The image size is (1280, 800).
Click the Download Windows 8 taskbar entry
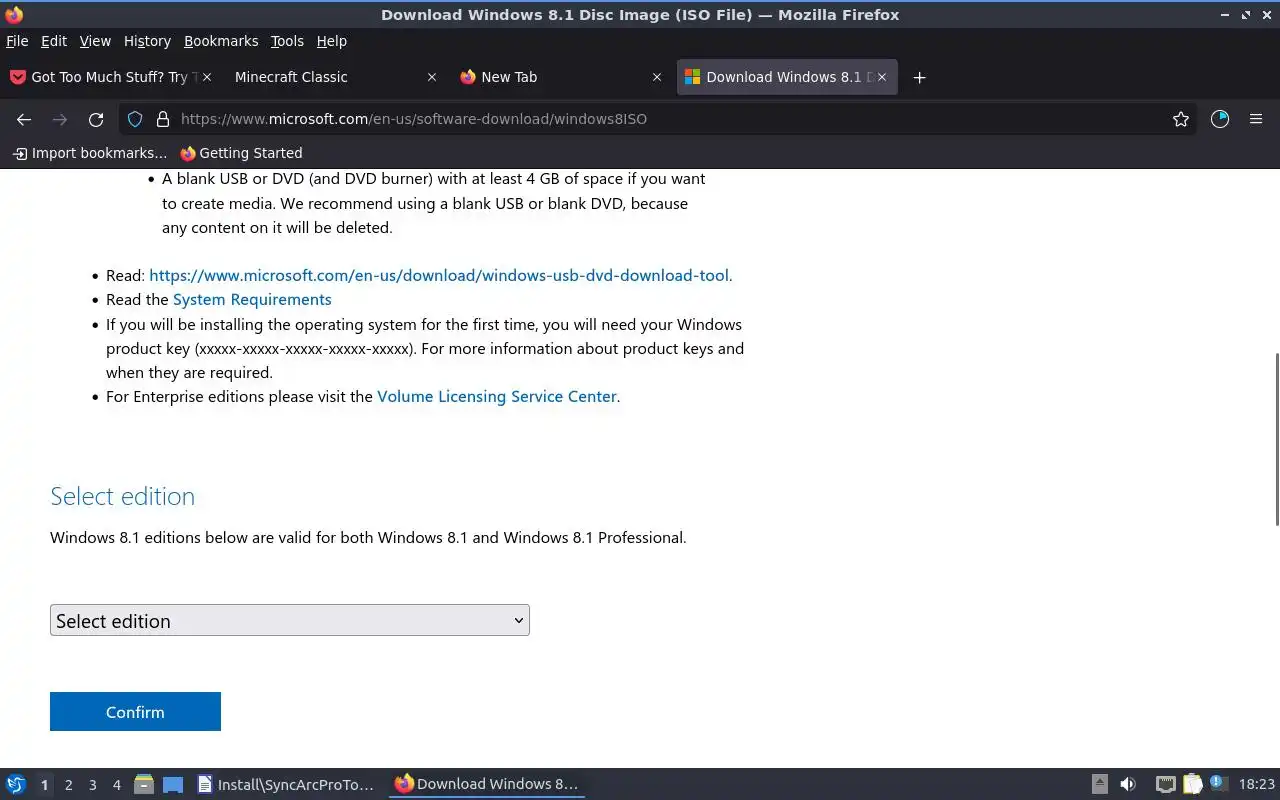coord(487,784)
